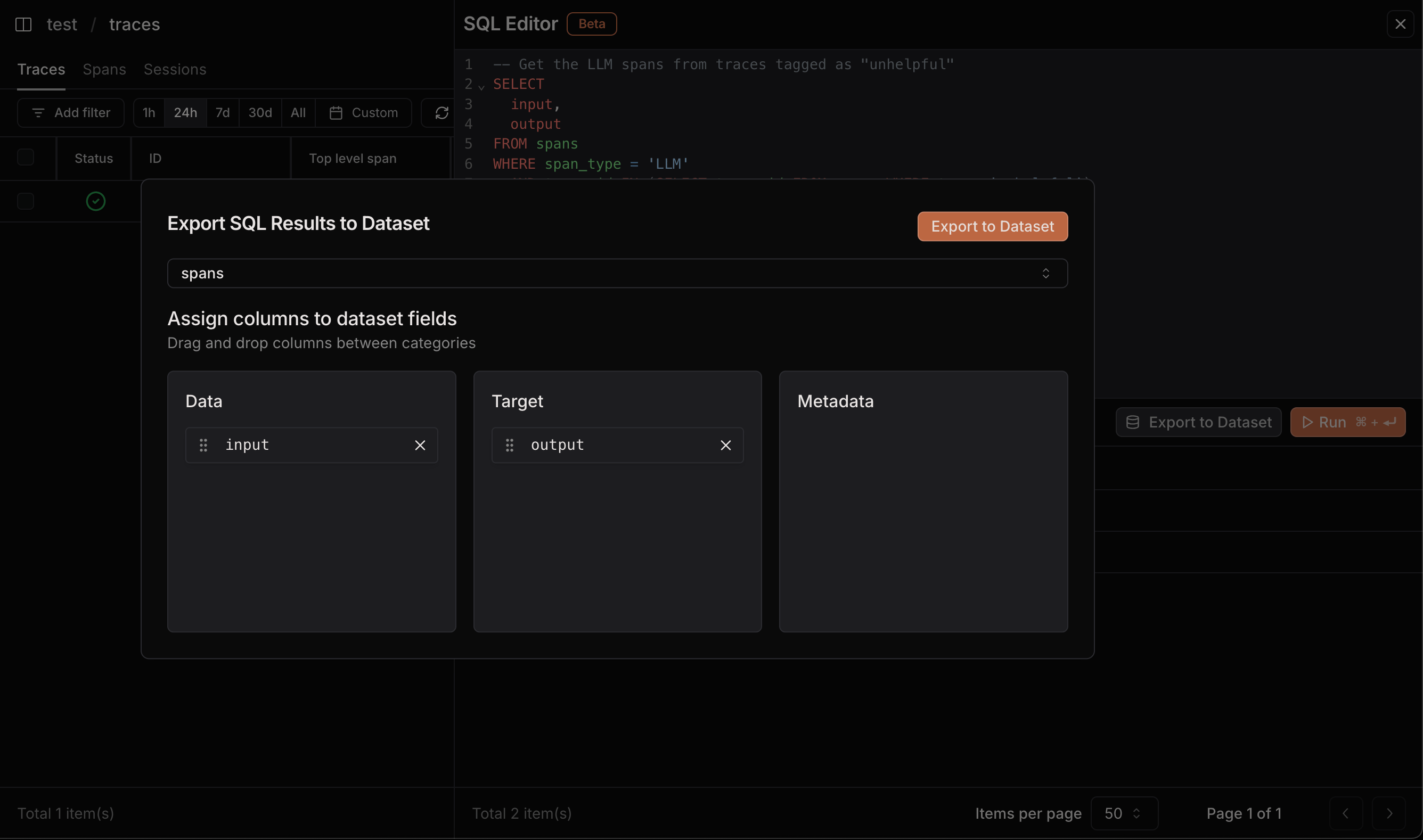Grab the output column drag handle
This screenshot has height=840, width=1423.
coord(509,446)
